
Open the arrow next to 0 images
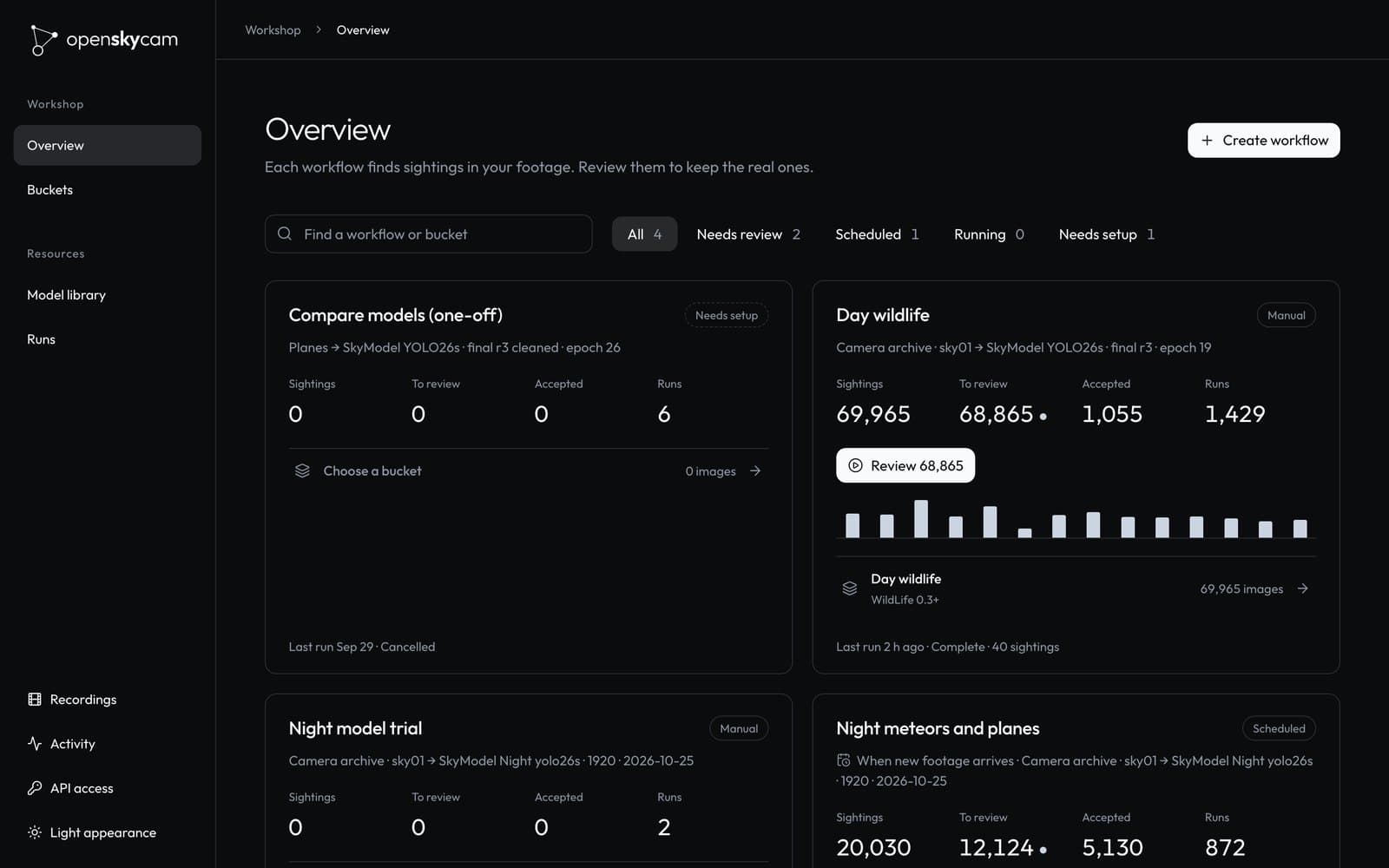pyautogui.click(x=755, y=470)
